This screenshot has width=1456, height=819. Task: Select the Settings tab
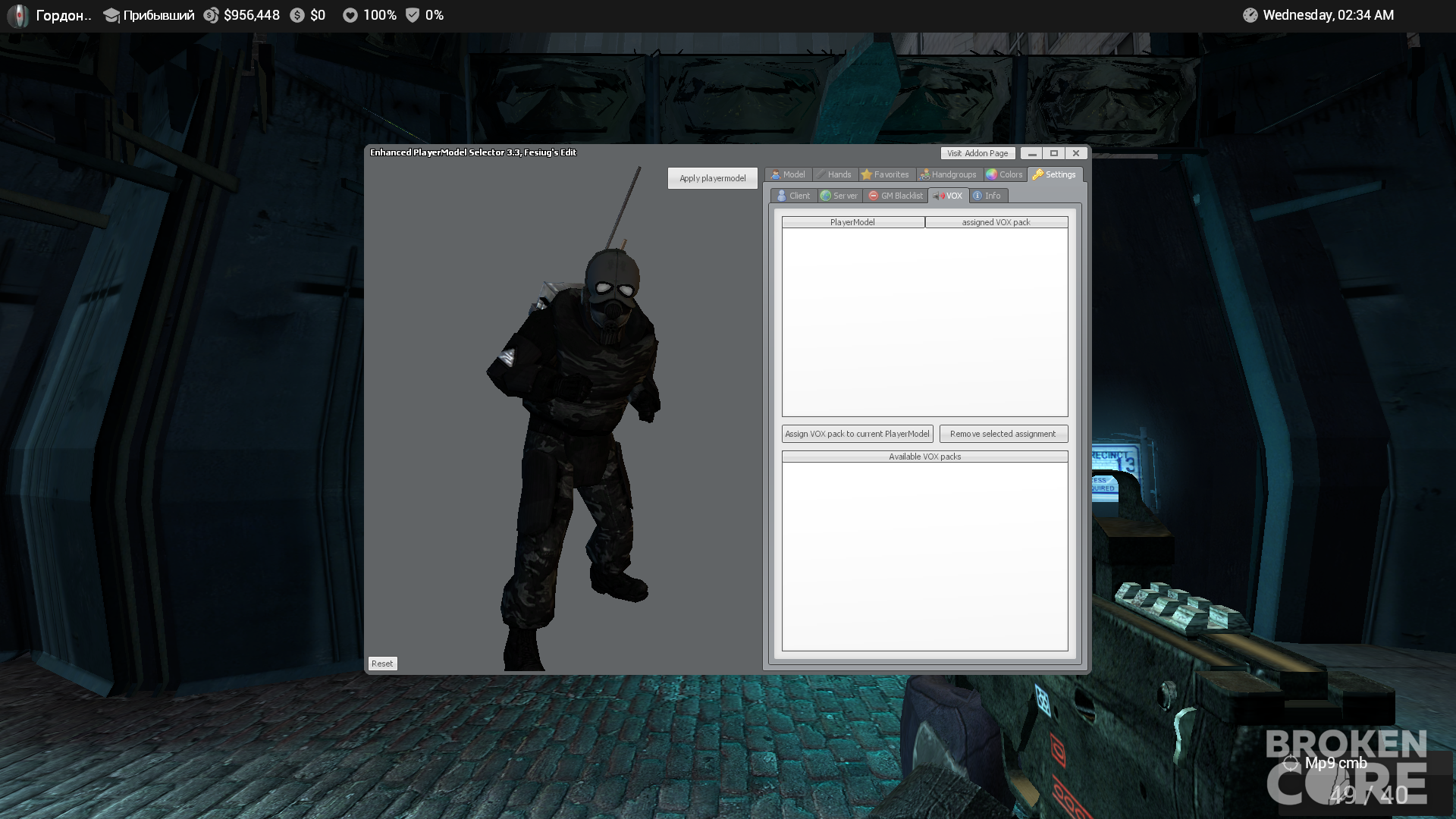pyautogui.click(x=1054, y=174)
